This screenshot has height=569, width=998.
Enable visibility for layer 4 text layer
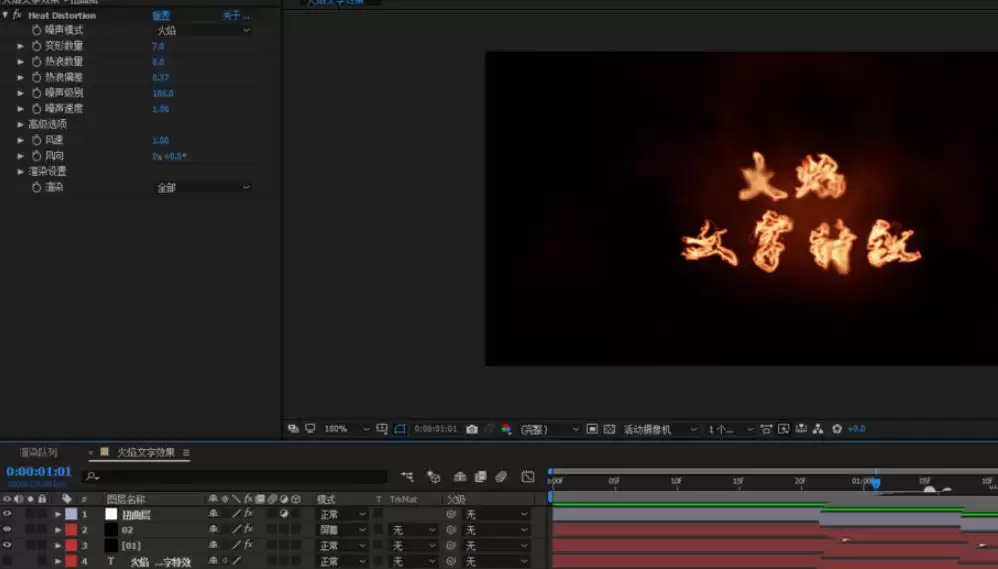click(7, 561)
